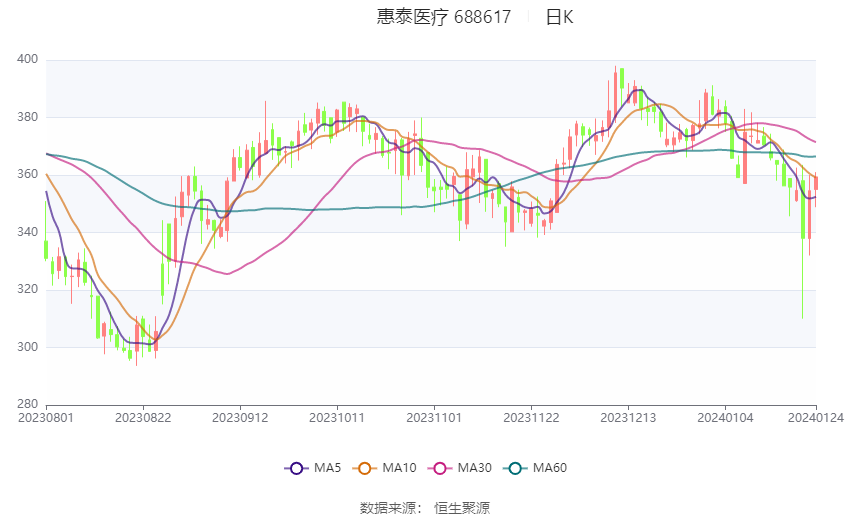Click the 20231213 date axis label
This screenshot has width=850, height=516.
click(x=628, y=418)
